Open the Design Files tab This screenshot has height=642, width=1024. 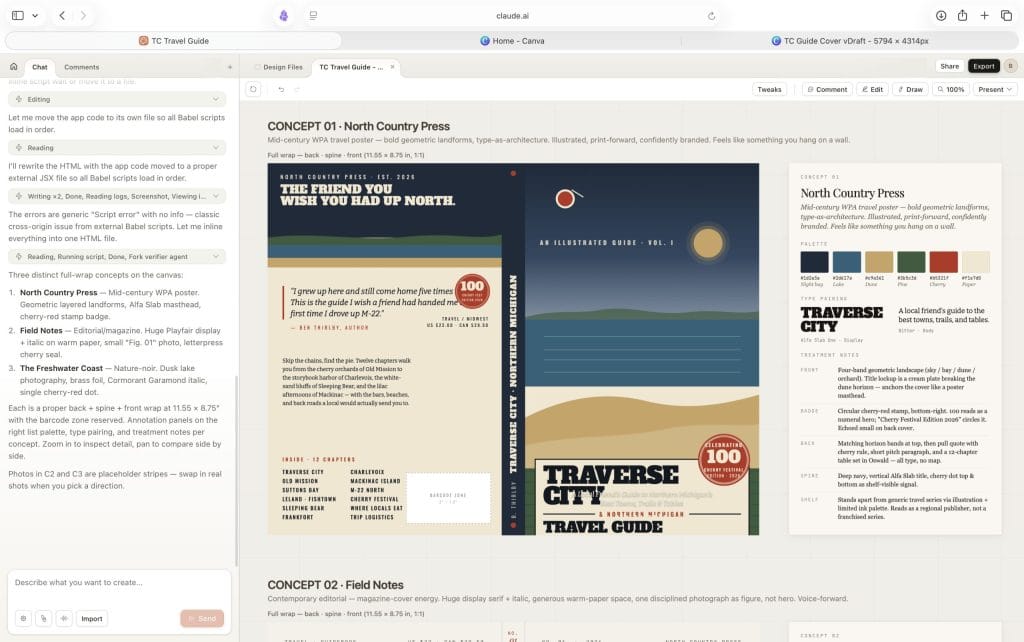[278, 67]
